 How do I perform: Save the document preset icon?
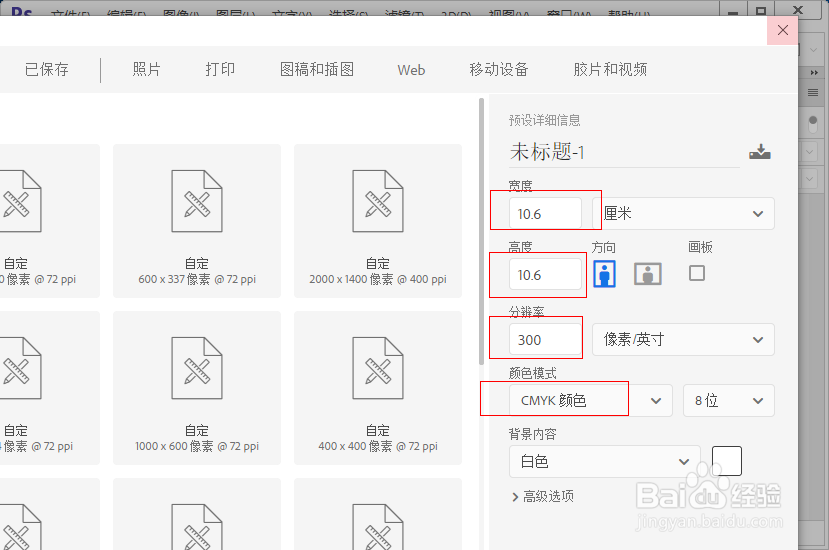pos(760,152)
